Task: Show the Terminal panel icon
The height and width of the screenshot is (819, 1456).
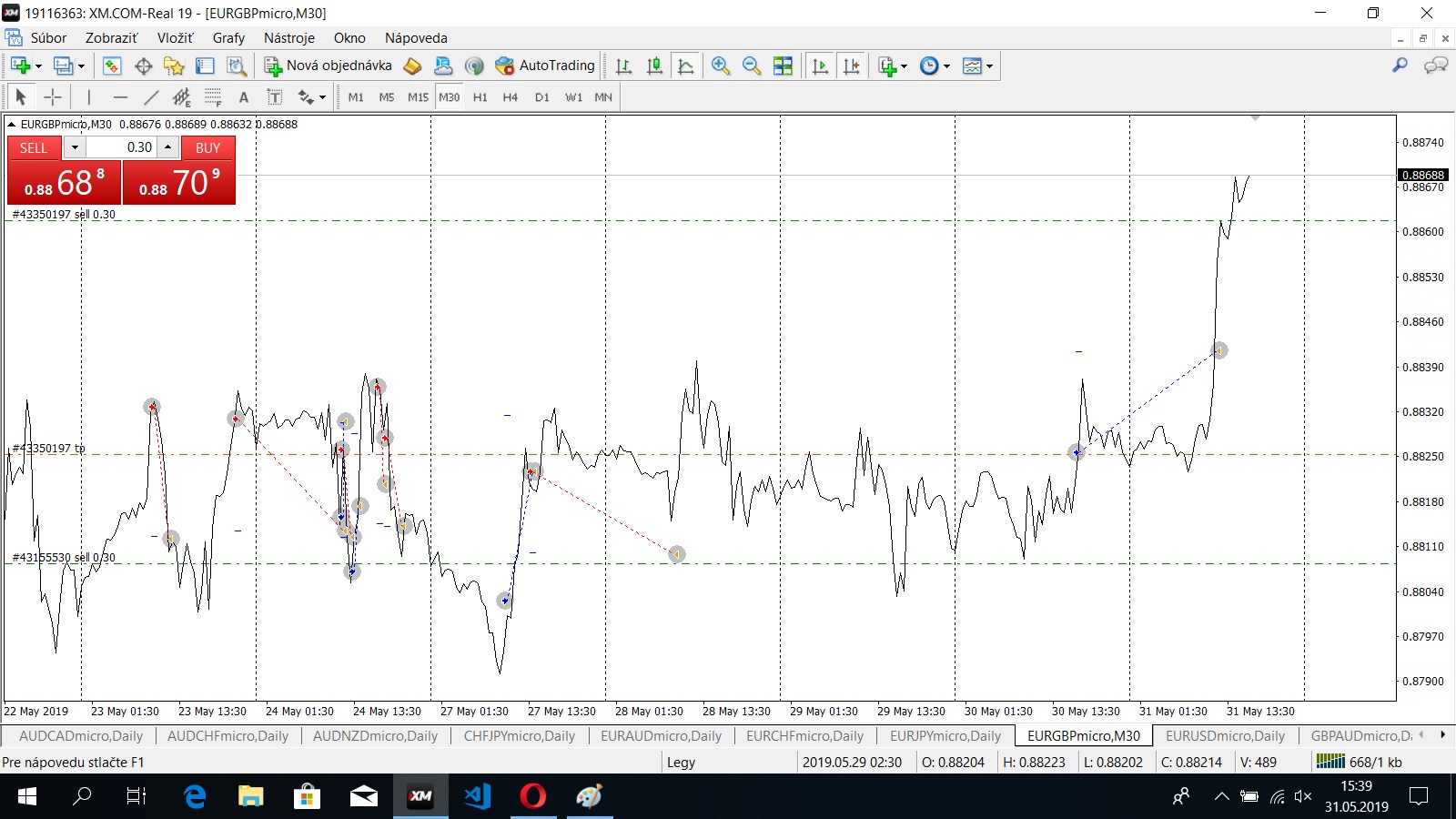Action: 205,66
